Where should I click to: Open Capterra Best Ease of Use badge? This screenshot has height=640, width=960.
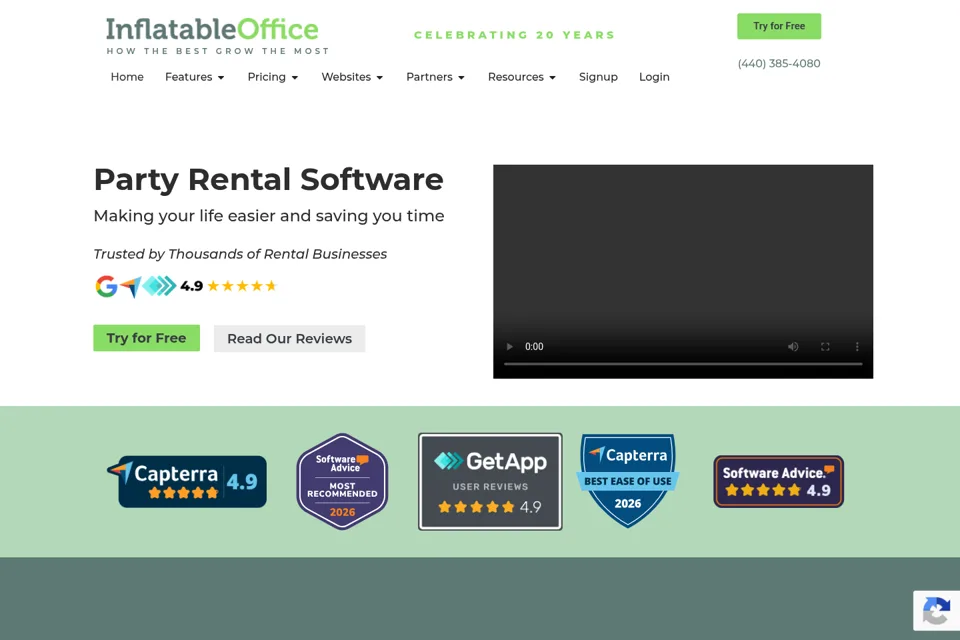pos(628,481)
